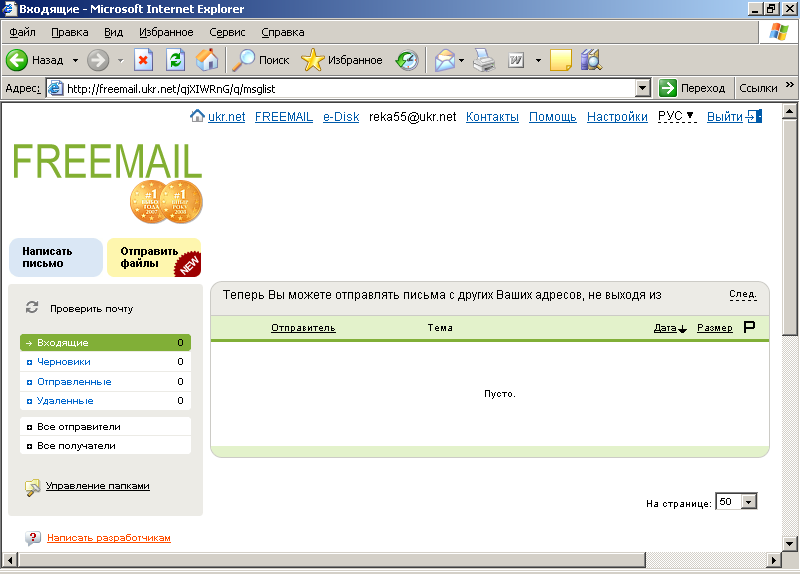Viewport: 800px width, 574px height.
Task: Click the grey Forward arrow button
Action: pyautogui.click(x=97, y=60)
